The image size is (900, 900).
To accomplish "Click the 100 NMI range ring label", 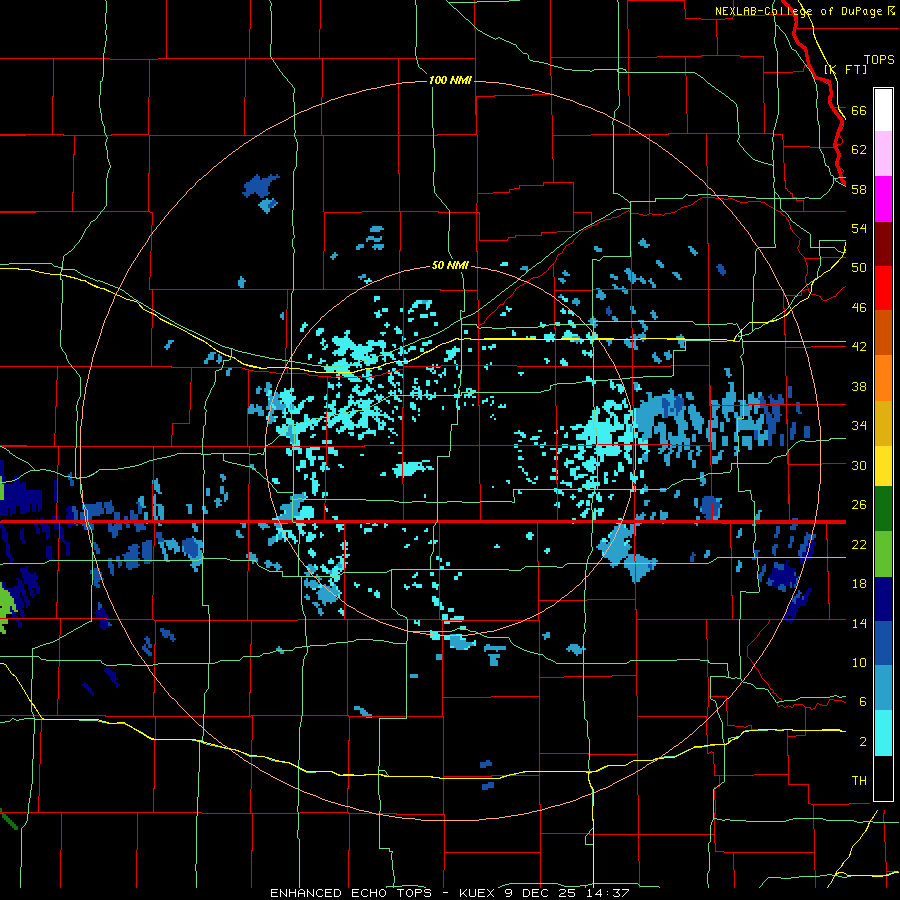I will click(450, 80).
